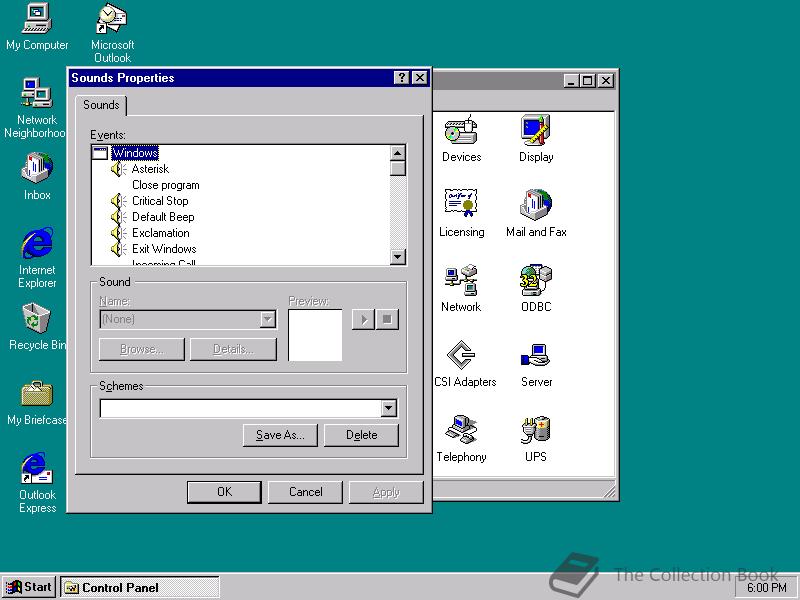Click speaker icon beside Default Beep
Screen dimensions: 800x600
(119, 217)
